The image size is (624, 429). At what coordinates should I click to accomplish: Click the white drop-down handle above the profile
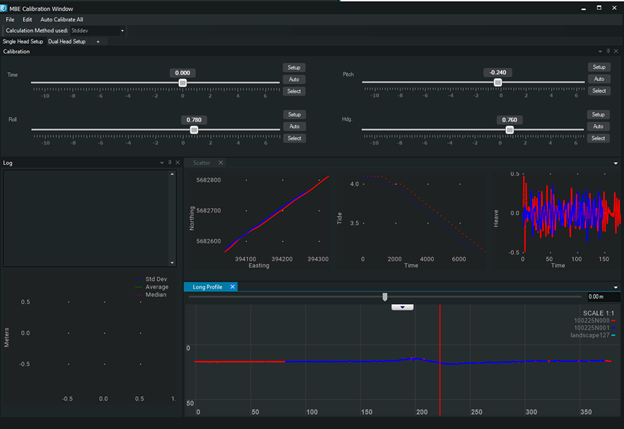(402, 307)
